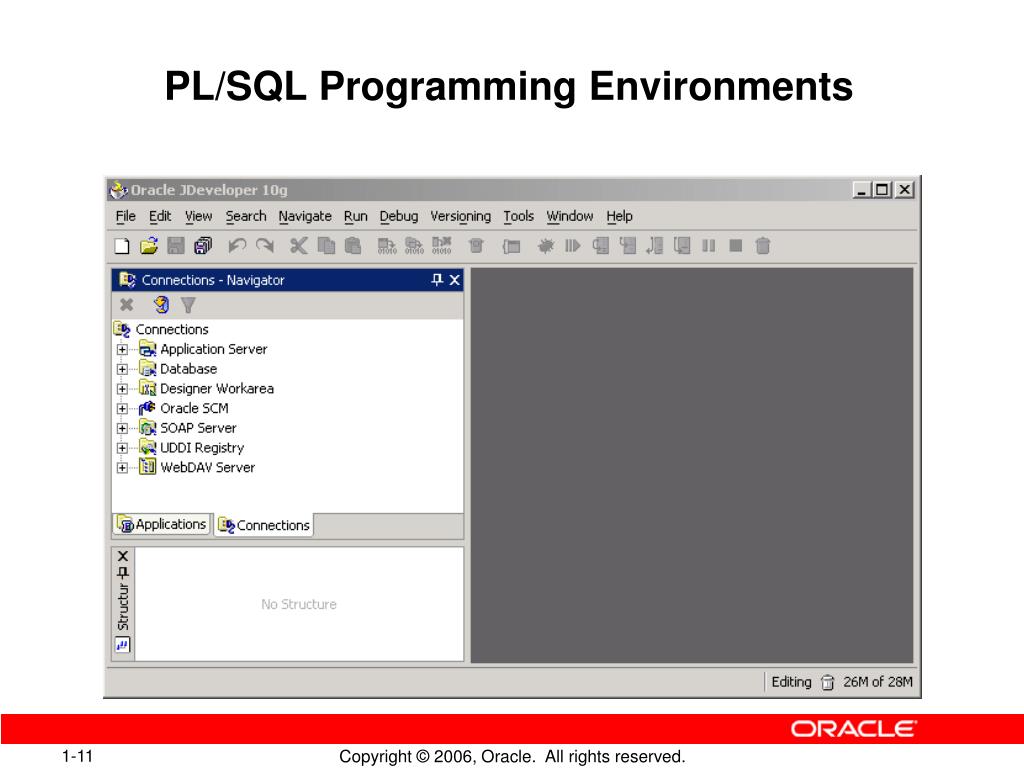Expand the WebDAV Server node
Viewport: 1024px width, 768px height.
tap(122, 468)
